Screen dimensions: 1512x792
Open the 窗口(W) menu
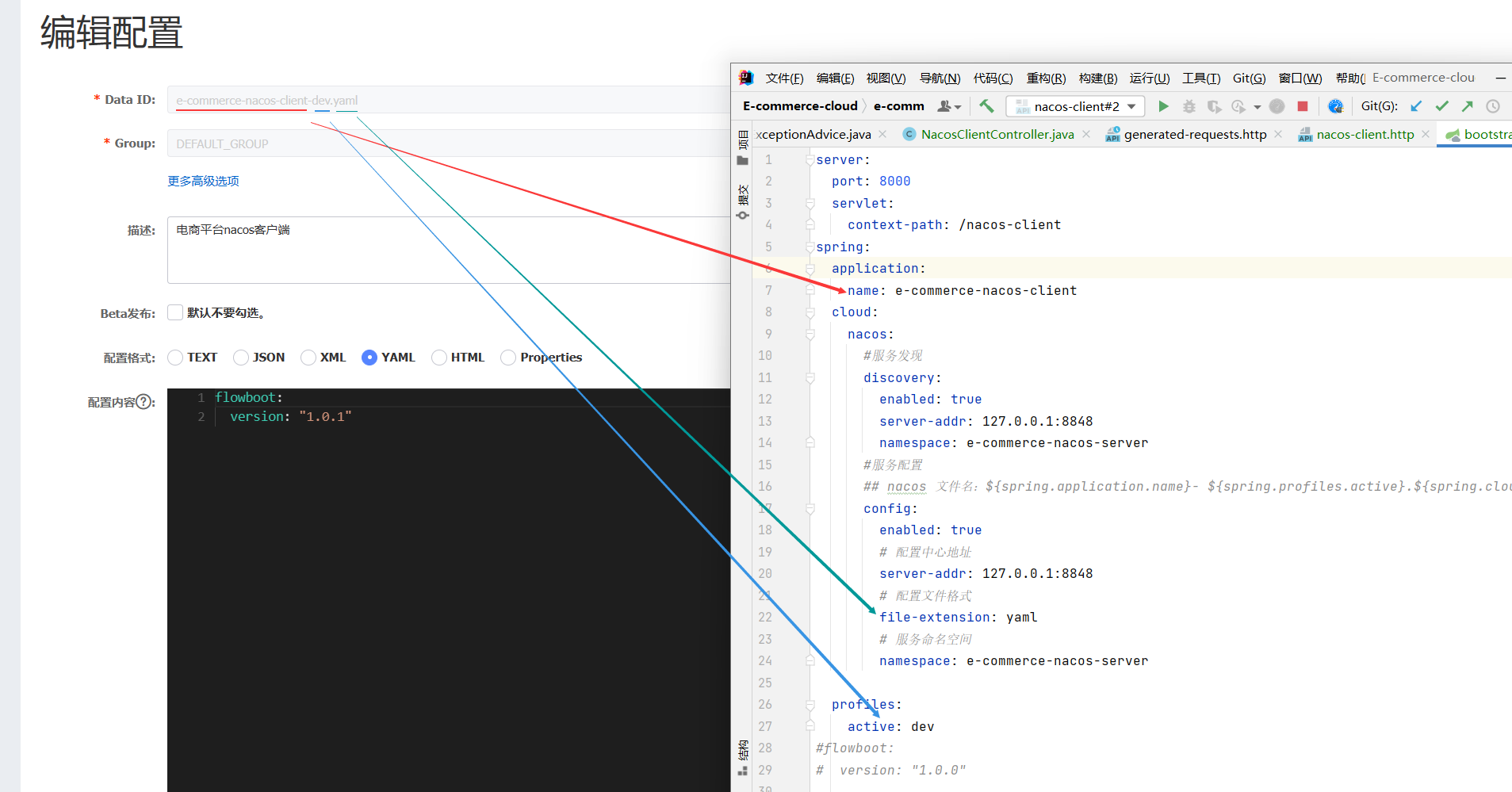coord(1300,78)
